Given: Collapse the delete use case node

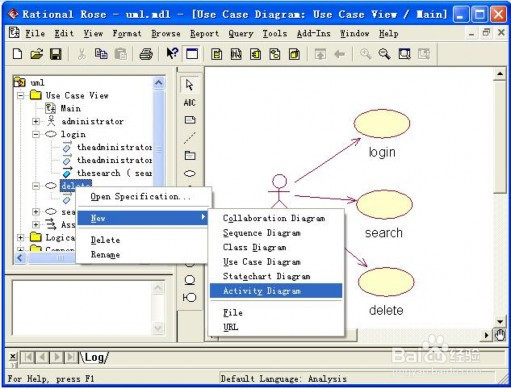Looking at the screenshot, I should click(36, 186).
